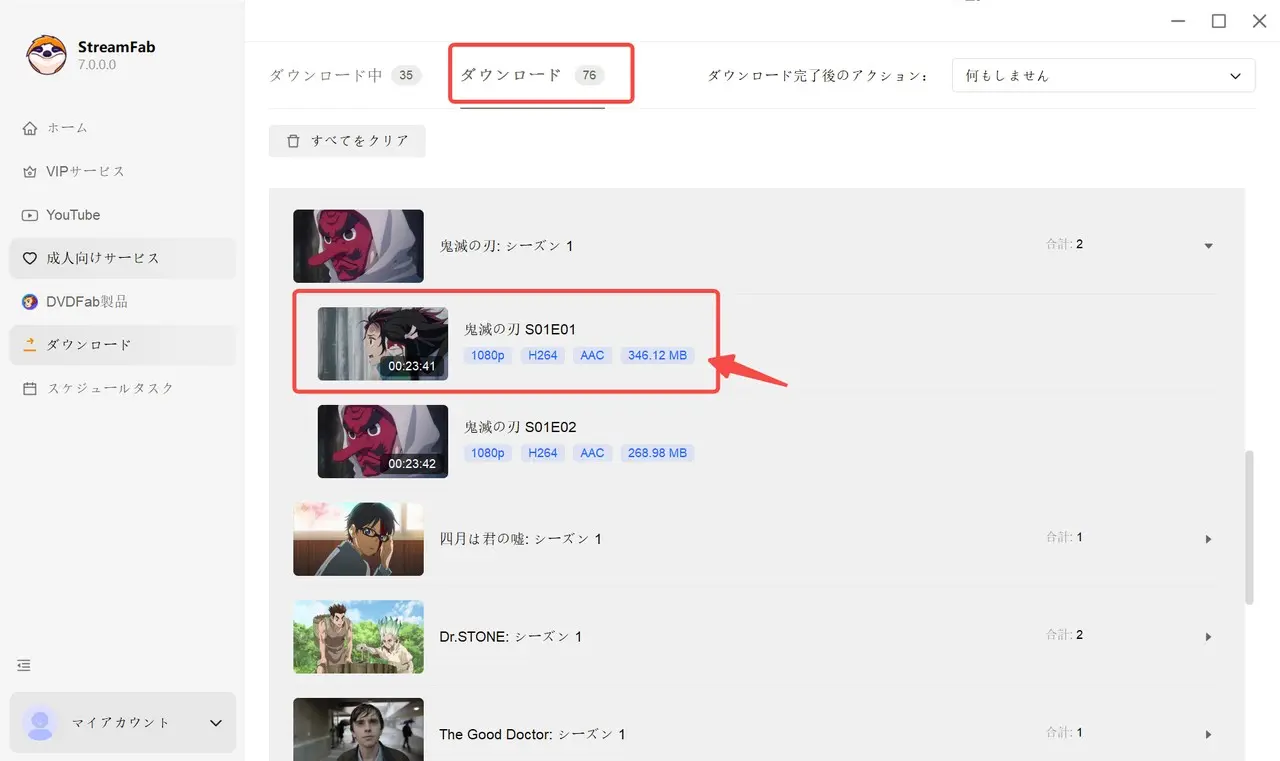1280x761 pixels.
Task: Switch to the ダウンロード中 tab
Action: [x=345, y=75]
